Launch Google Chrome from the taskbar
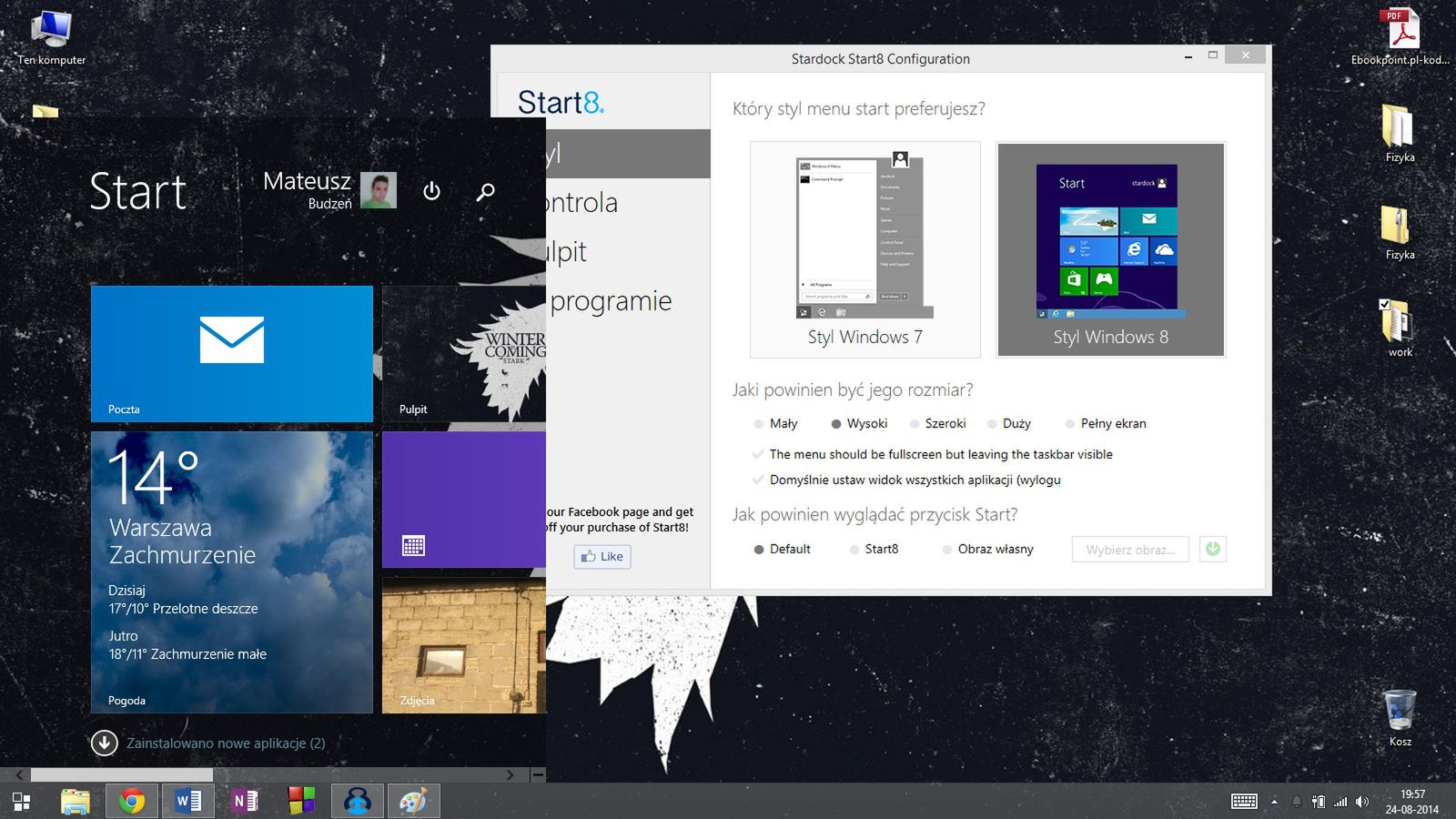Image resolution: width=1456 pixels, height=819 pixels. coord(132,801)
